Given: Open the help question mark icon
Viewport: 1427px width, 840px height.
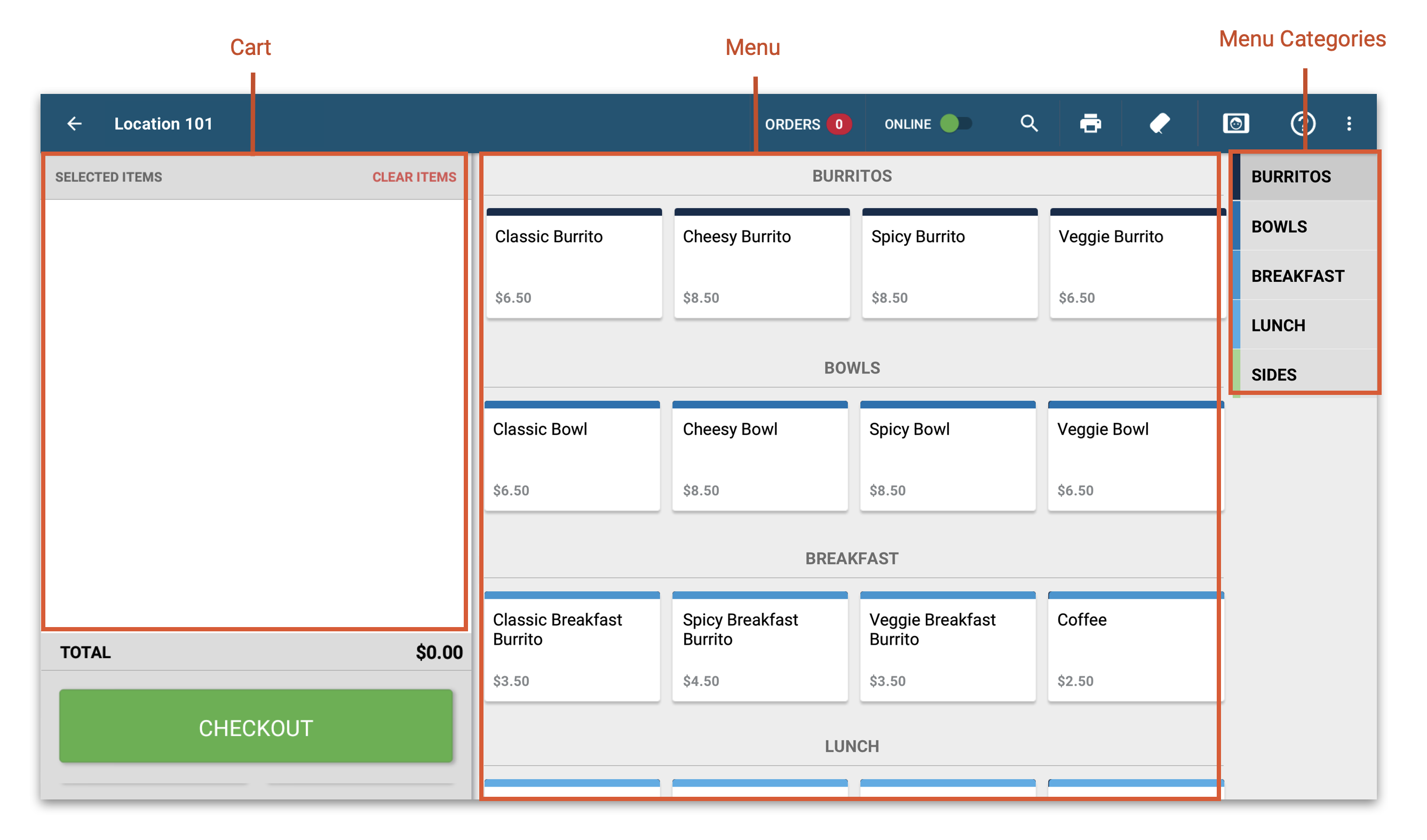Looking at the screenshot, I should [1303, 123].
